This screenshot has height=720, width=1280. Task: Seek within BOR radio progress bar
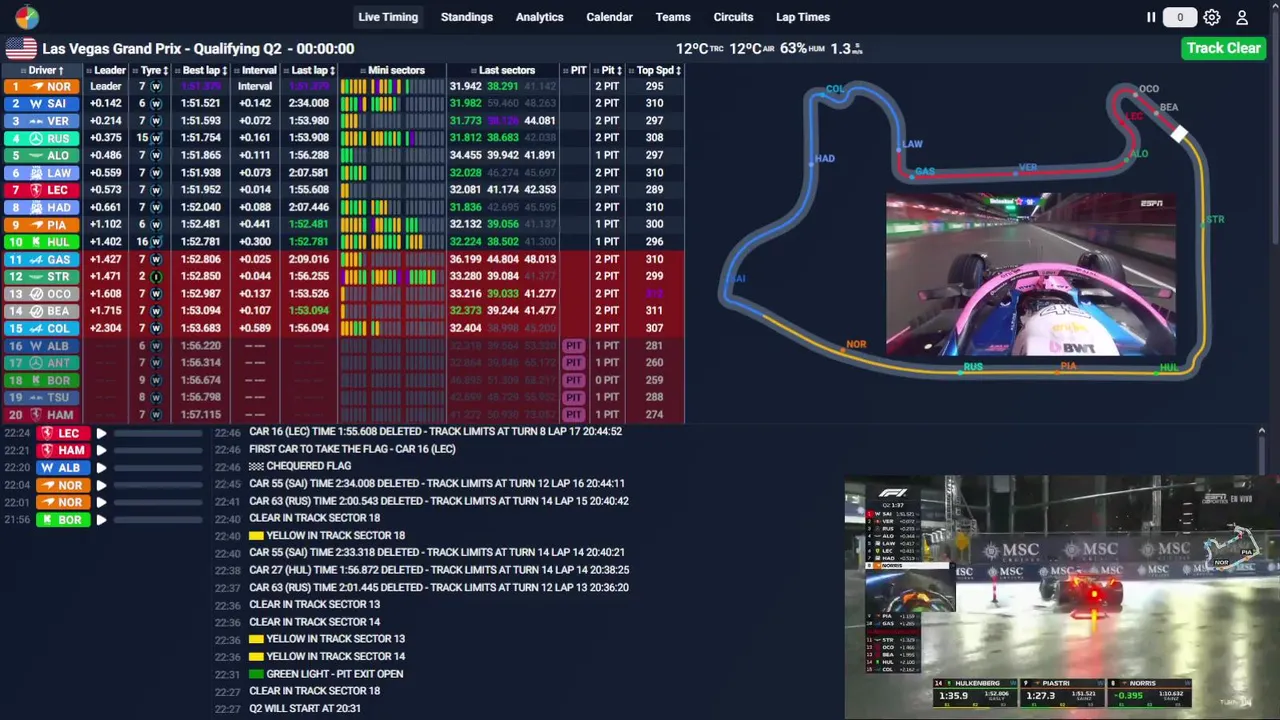(x=158, y=520)
